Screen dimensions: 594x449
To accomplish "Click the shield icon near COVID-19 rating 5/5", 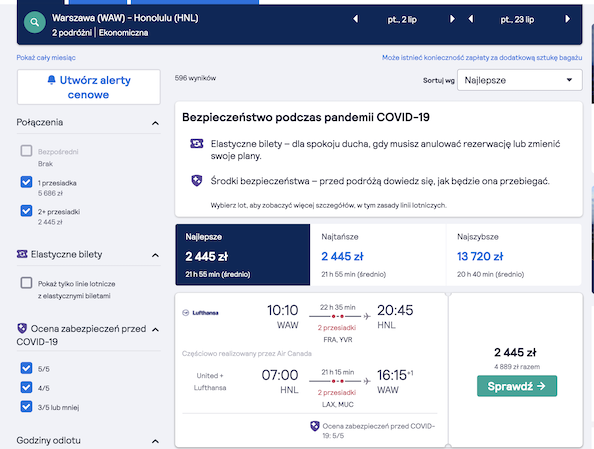I will coord(314,426).
